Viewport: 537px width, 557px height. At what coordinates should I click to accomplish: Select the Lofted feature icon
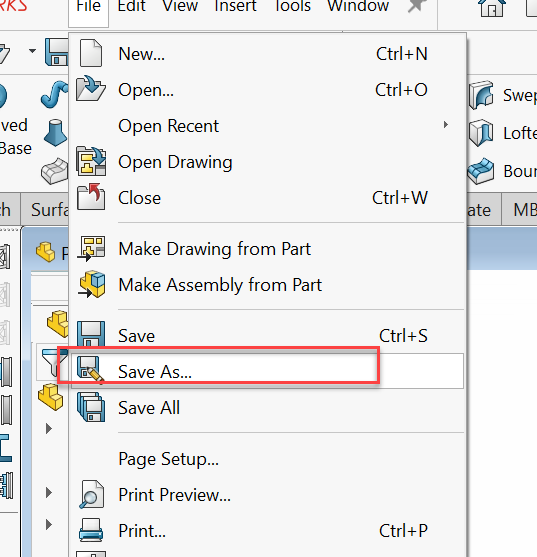(481, 133)
